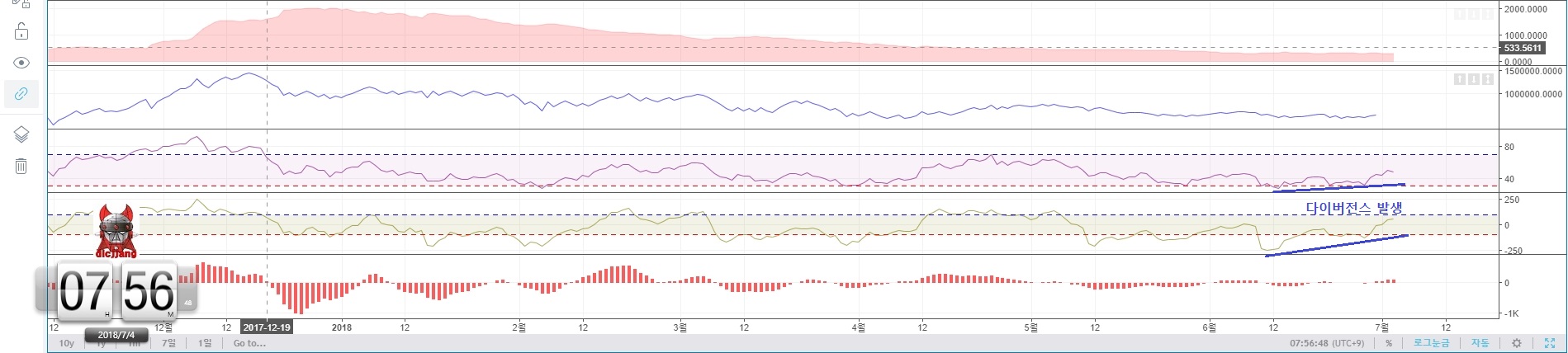Screen dimensions: 1568x353
Task: Toggle 로그눈금 log scale
Action: pyautogui.click(x=1431, y=343)
